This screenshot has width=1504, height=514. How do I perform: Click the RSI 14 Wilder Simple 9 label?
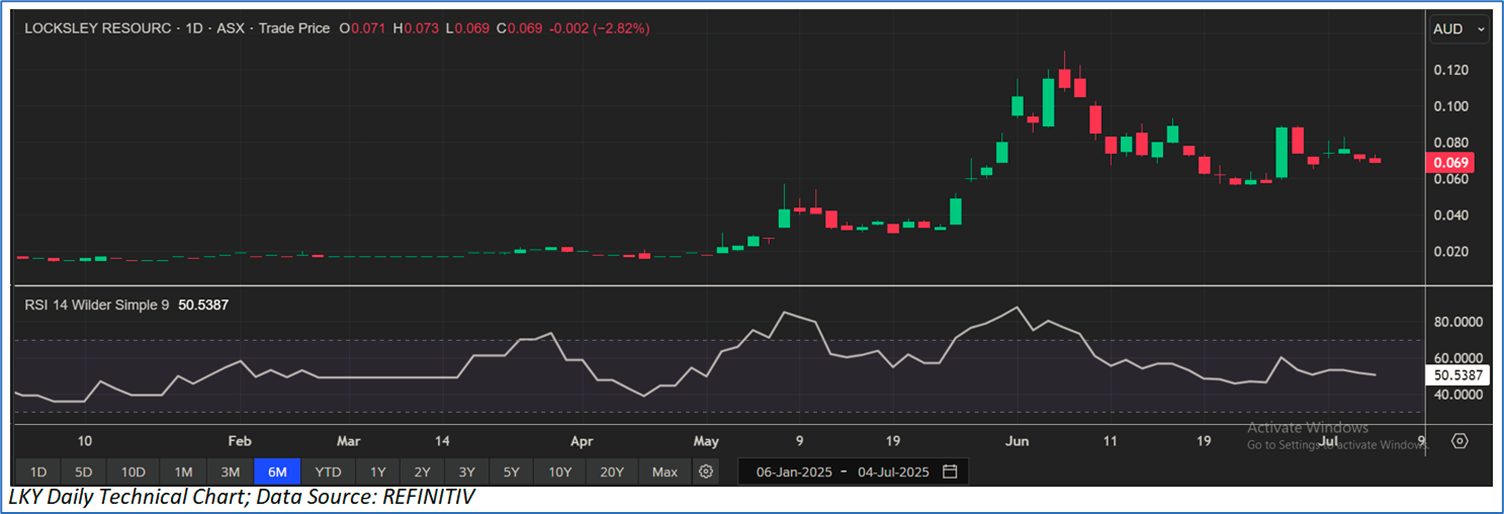tap(97, 304)
